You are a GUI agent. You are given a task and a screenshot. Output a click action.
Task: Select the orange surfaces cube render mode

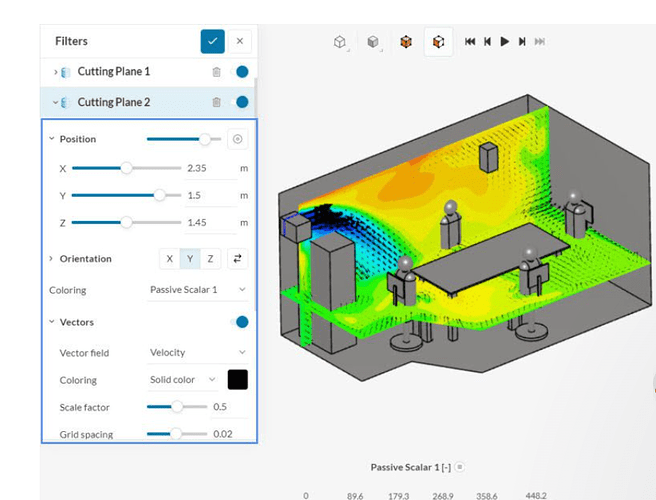[x=406, y=42]
